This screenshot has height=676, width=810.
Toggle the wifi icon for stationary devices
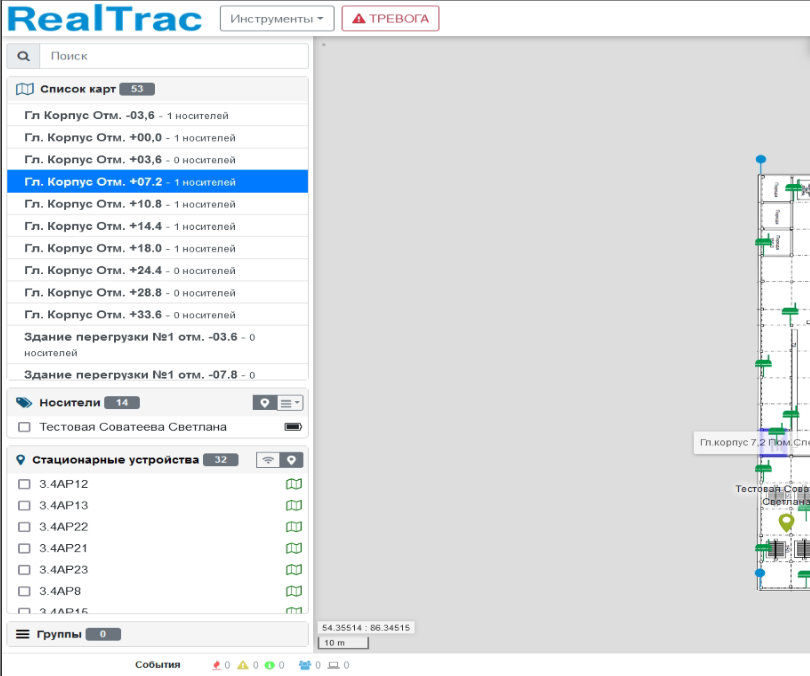click(x=268, y=460)
